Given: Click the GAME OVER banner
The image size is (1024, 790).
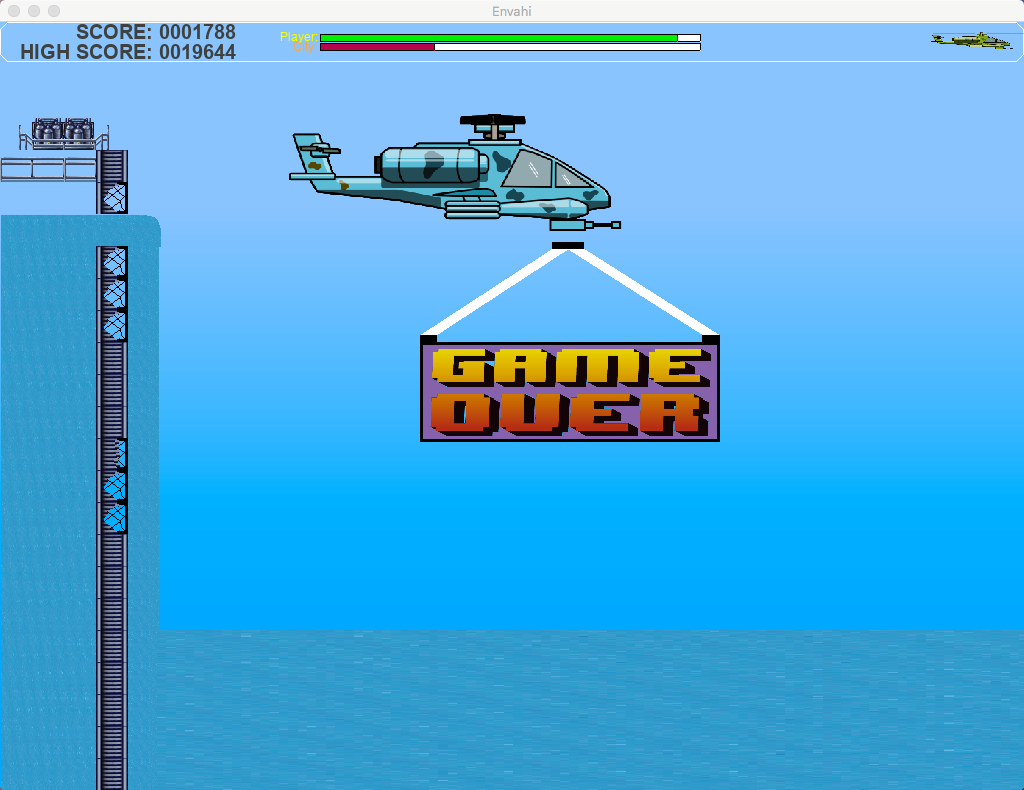Looking at the screenshot, I should 569,390.
